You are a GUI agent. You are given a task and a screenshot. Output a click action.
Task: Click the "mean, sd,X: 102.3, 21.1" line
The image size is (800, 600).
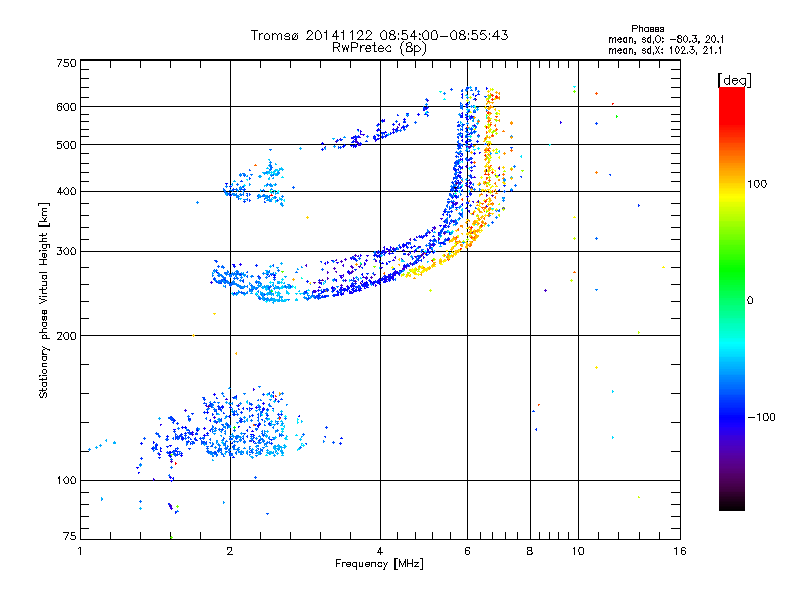click(x=665, y=51)
